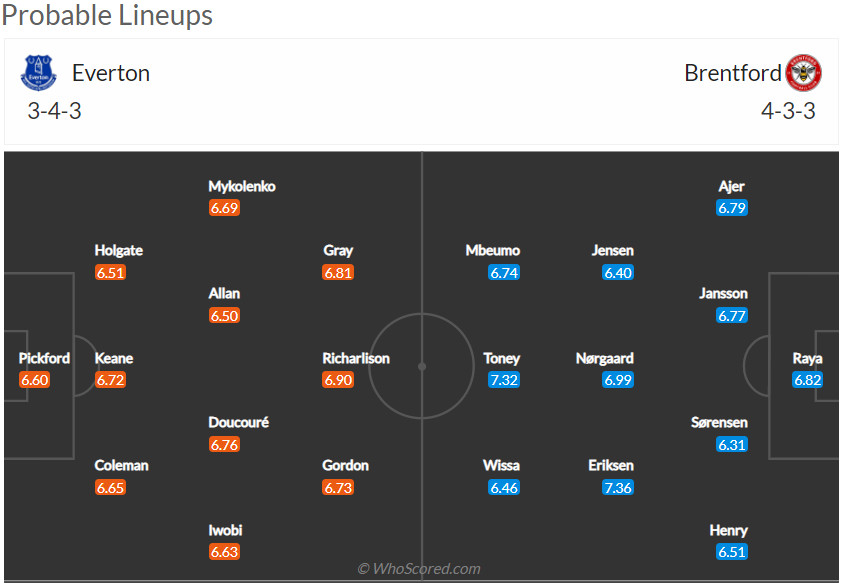Select Coleman player name
Screen dimensions: 841x583
(121, 465)
